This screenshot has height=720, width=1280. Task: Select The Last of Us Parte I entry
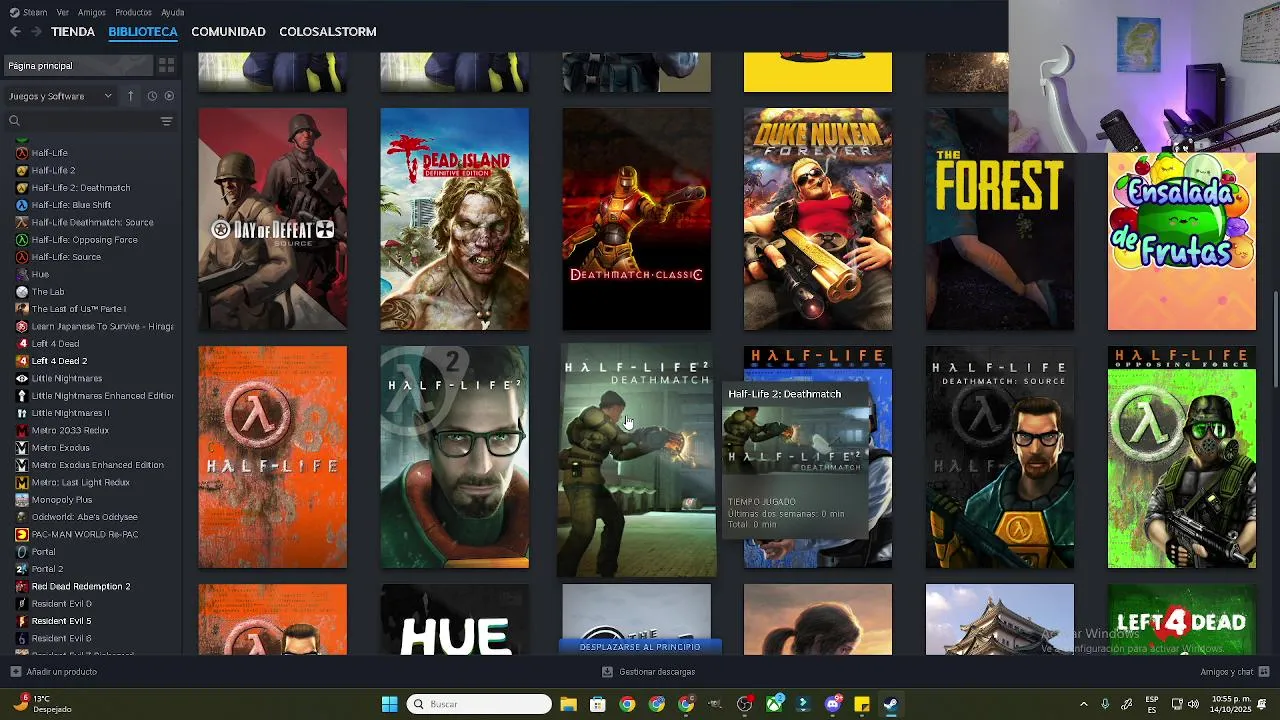pyautogui.click(x=79, y=309)
